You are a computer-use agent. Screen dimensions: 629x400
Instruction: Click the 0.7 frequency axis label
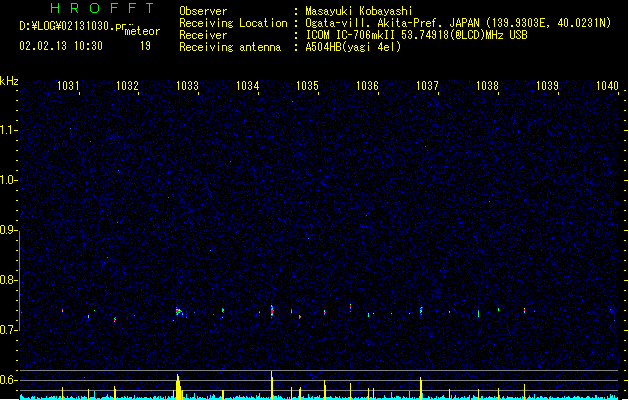coord(8,330)
